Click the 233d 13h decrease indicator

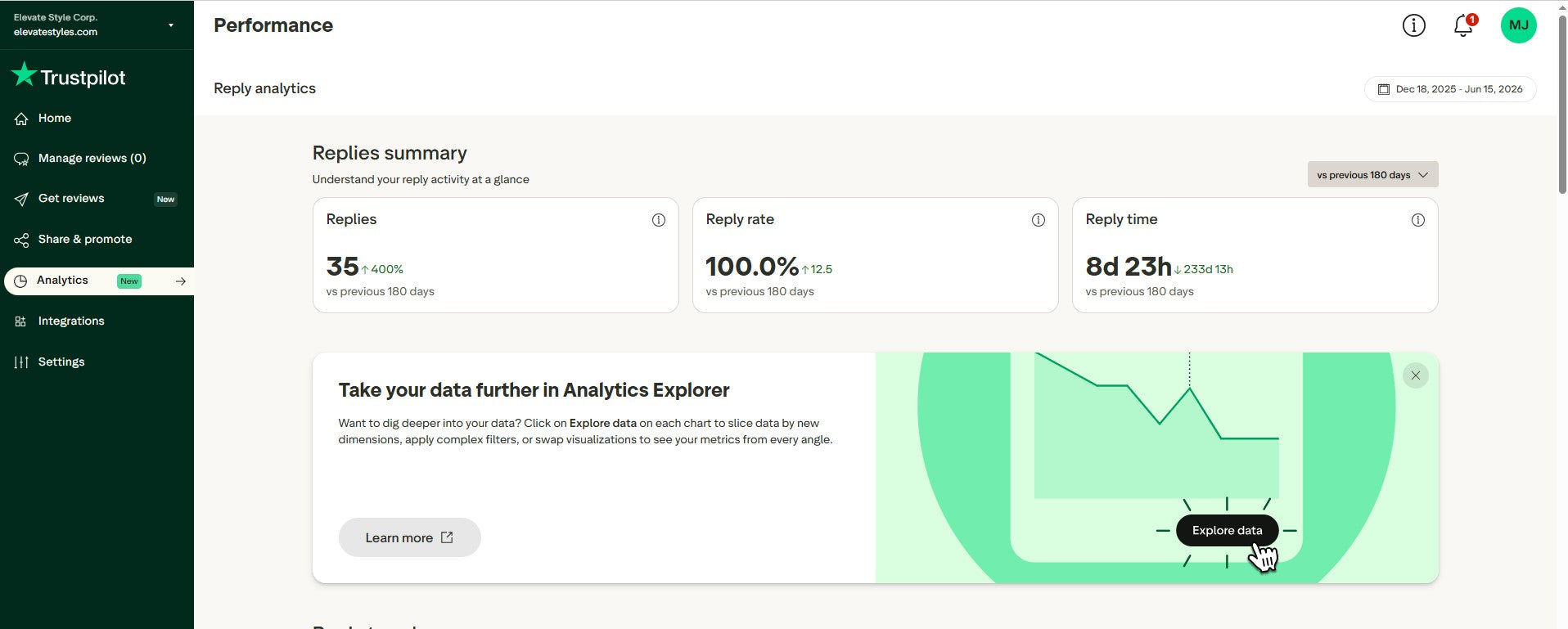click(x=1203, y=269)
